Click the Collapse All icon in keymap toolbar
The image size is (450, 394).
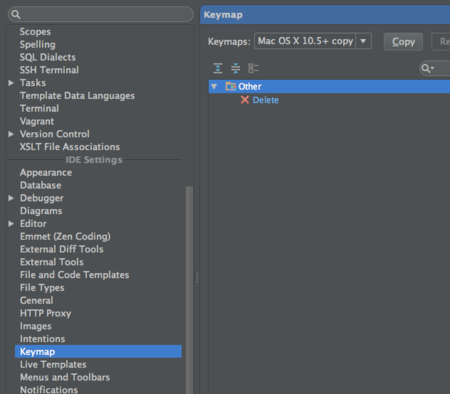click(x=235, y=68)
